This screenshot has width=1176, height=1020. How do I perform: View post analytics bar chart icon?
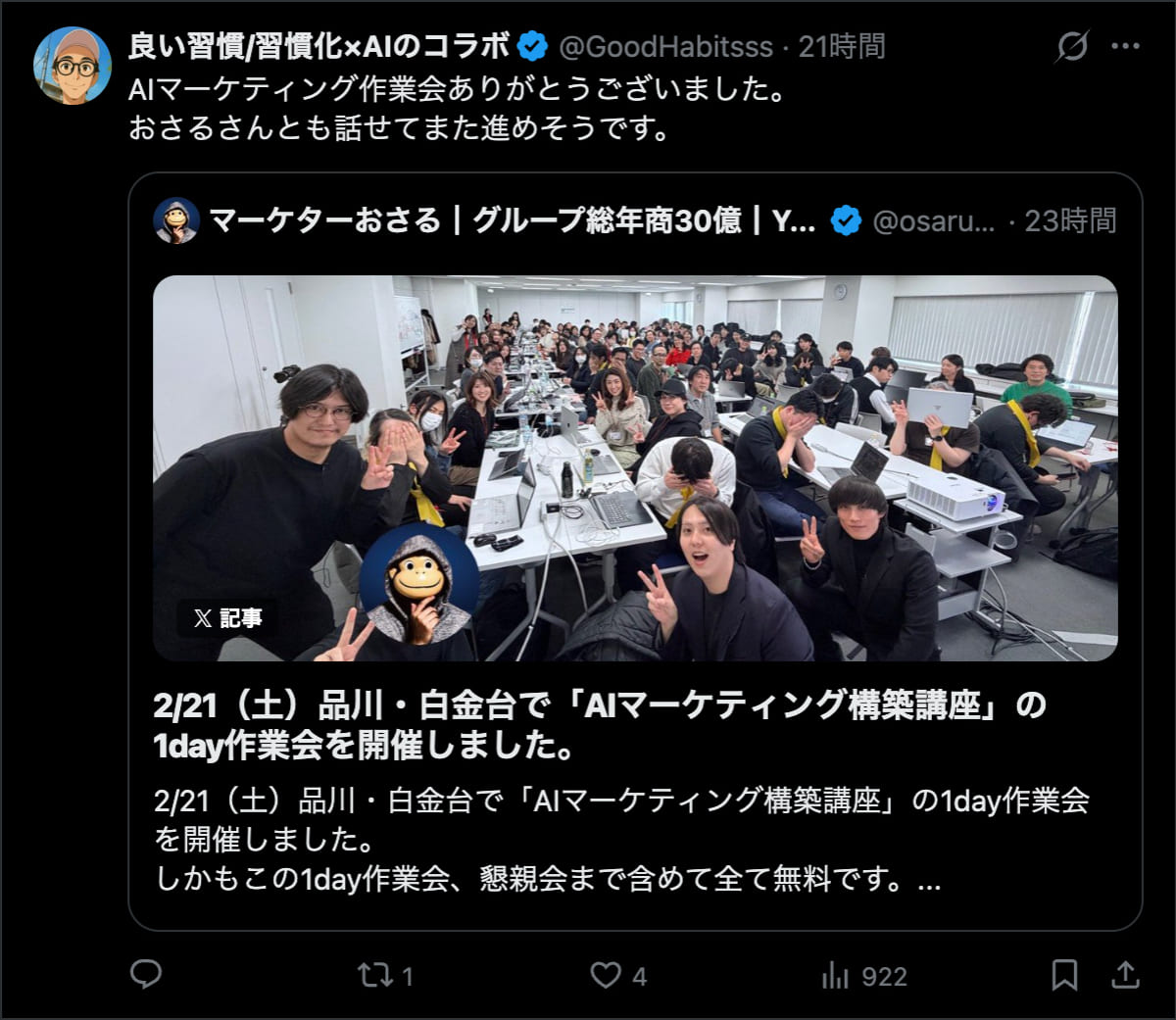click(x=835, y=975)
